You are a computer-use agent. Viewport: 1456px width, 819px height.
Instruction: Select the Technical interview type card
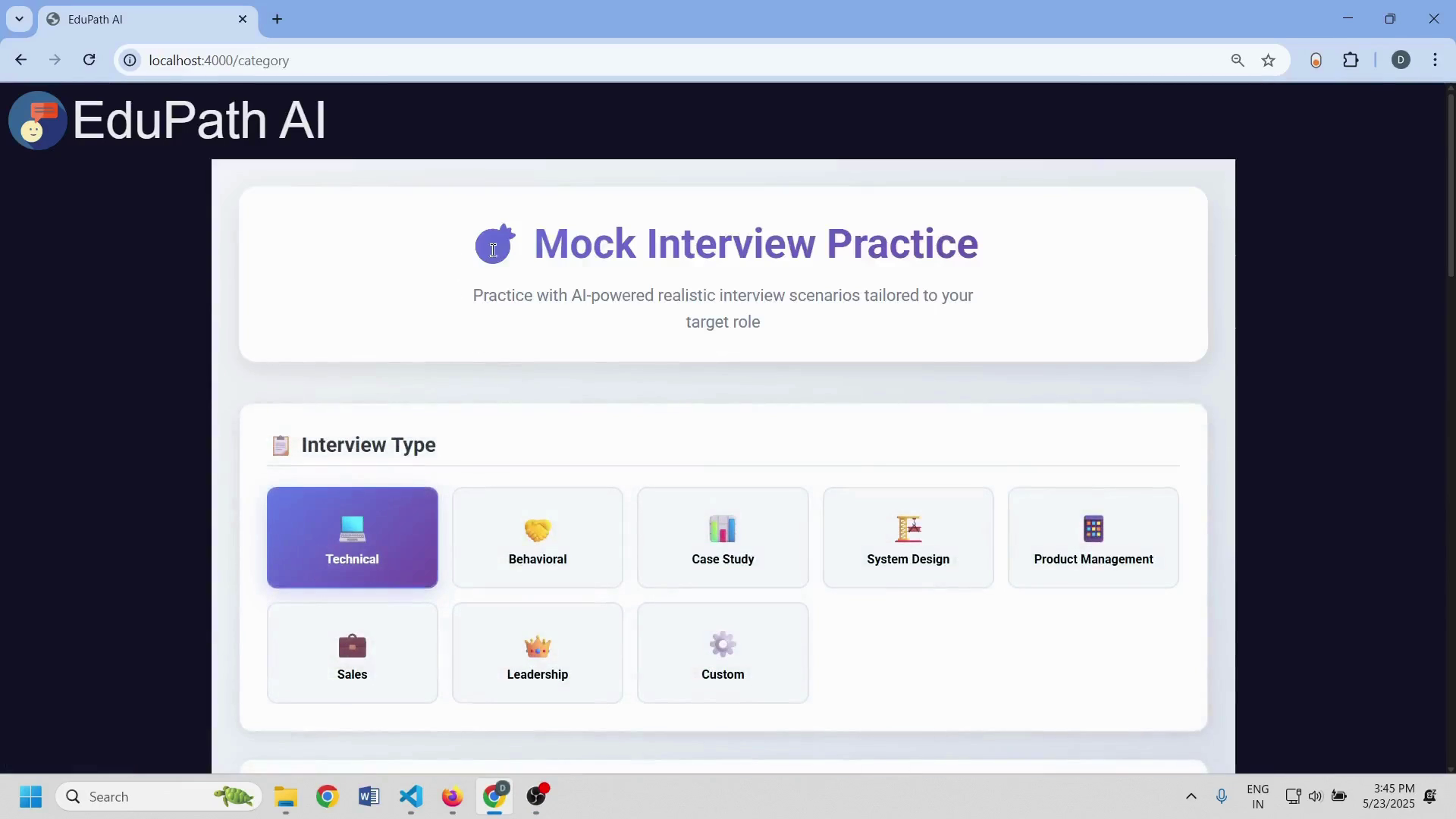tap(352, 538)
